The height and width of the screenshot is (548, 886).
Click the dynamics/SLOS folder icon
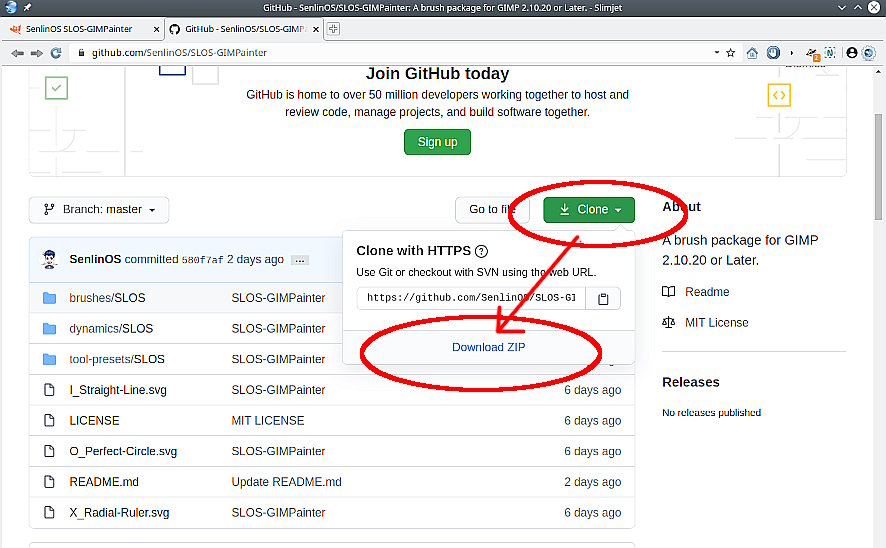[50, 328]
